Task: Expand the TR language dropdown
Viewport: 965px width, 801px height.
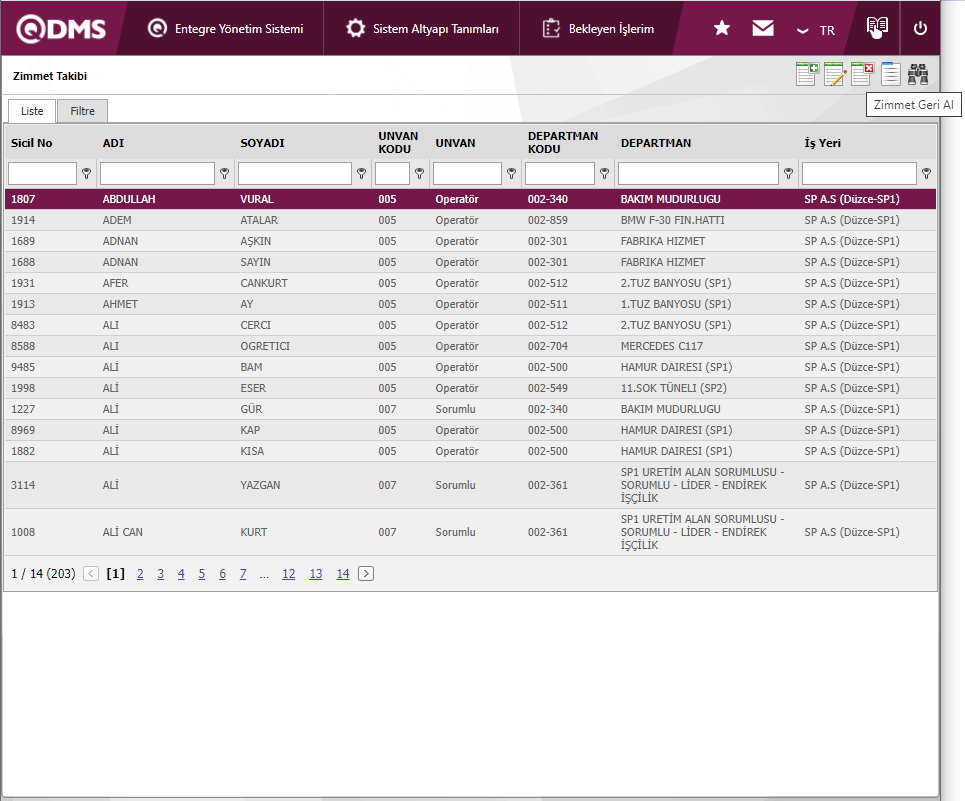Action: click(x=815, y=30)
